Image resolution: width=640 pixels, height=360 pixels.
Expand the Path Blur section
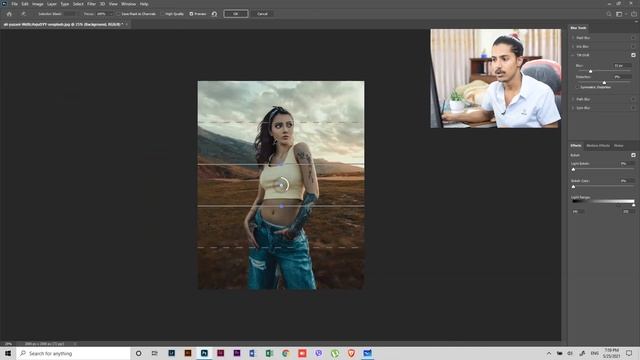pos(573,99)
